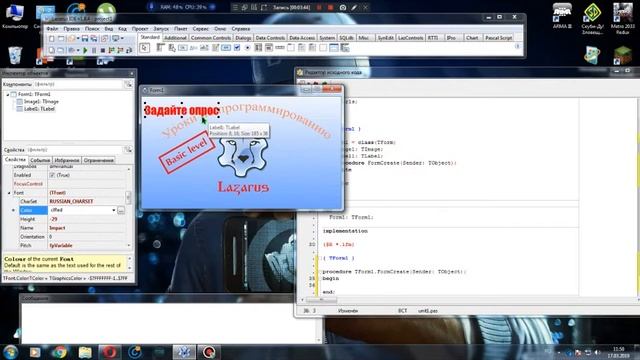Open the ellipsis button next to clRed
640x360 pixels.
121,210
